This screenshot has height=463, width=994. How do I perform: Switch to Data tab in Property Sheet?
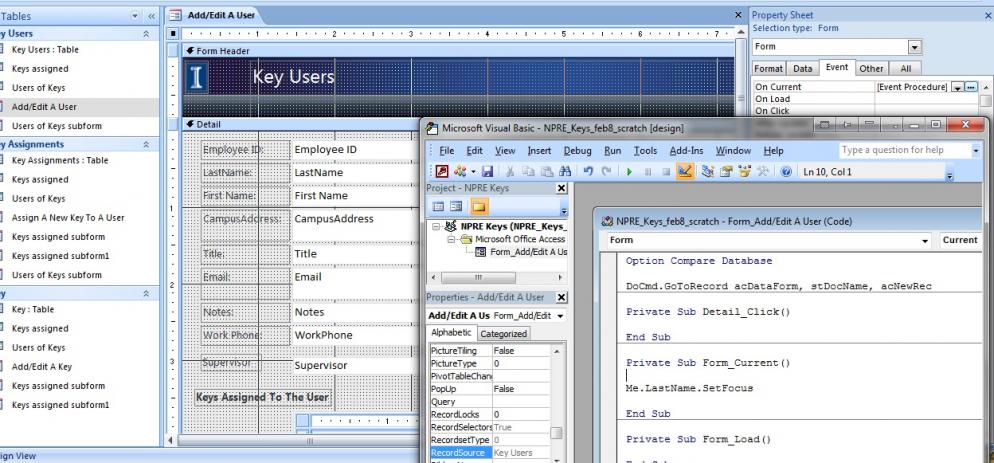(x=803, y=68)
